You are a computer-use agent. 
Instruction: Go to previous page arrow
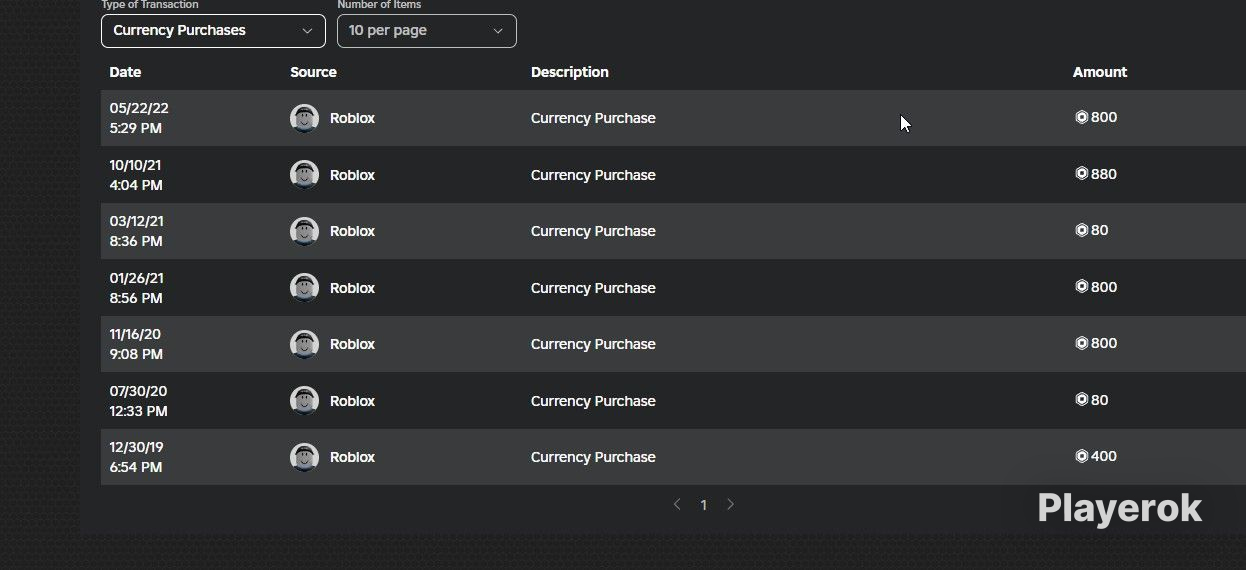(x=677, y=505)
